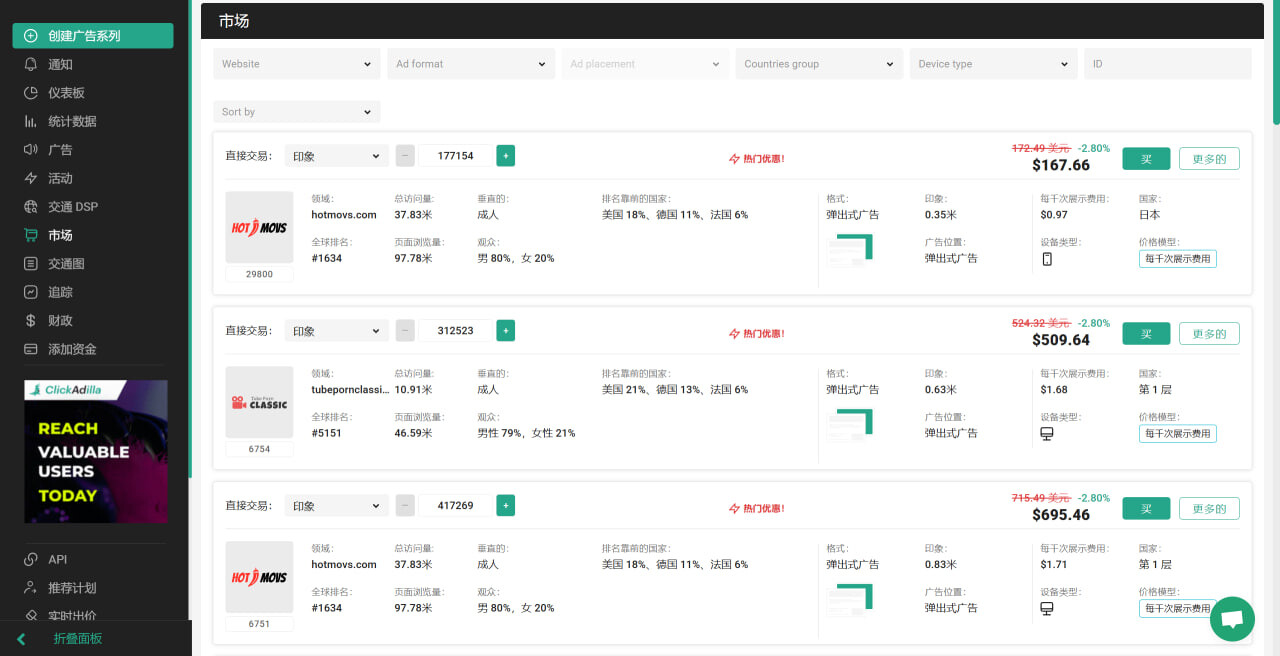Screen dimensions: 1280x656
Task: Click the 追踪 chart icon
Action: click(x=31, y=292)
